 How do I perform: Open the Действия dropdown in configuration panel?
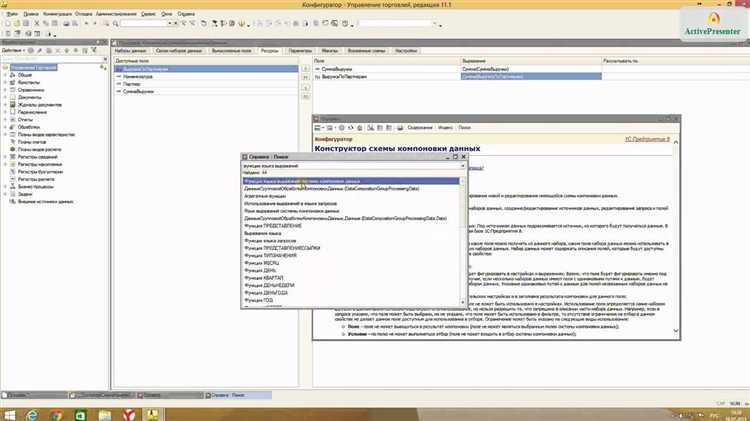pos(14,49)
